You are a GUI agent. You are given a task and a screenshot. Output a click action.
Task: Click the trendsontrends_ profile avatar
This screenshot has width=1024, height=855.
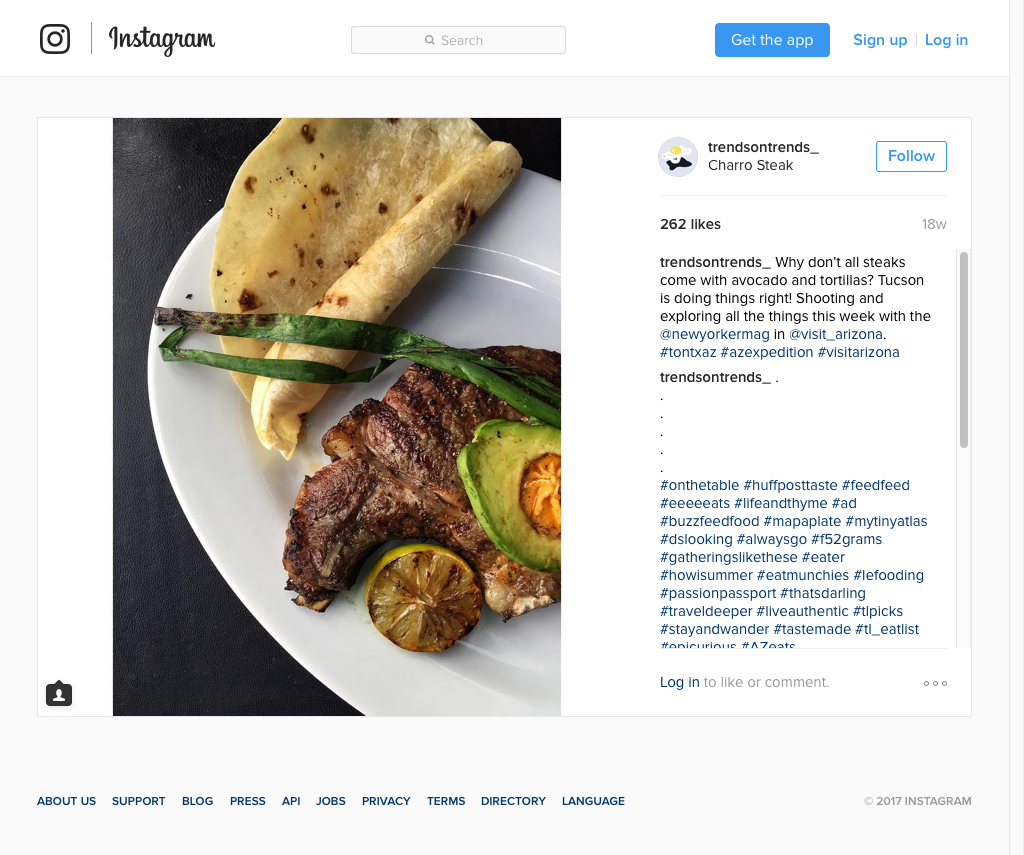click(x=678, y=157)
